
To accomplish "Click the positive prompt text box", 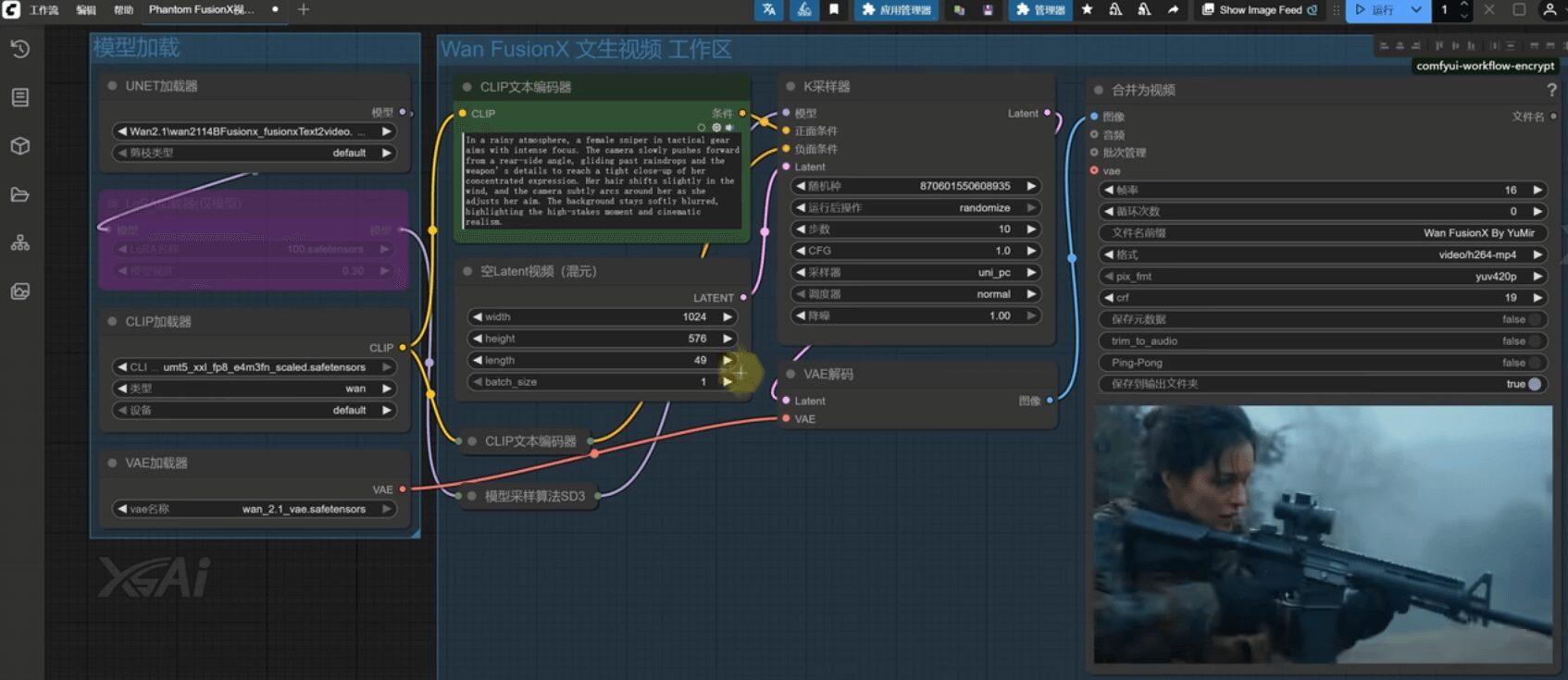I will coord(603,180).
